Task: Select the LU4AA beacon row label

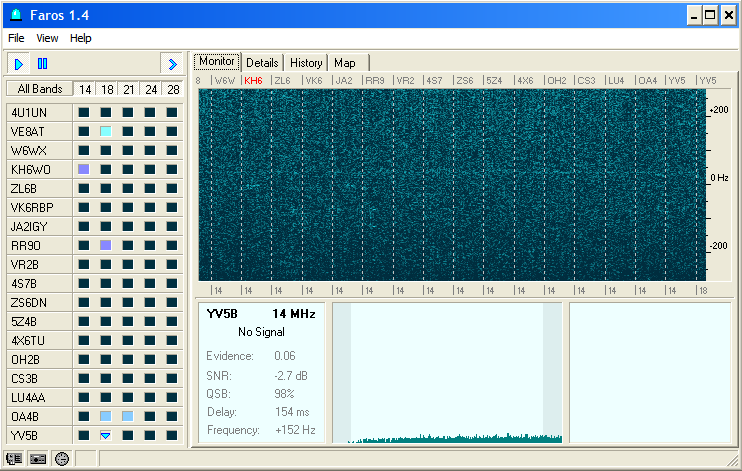Action: point(40,398)
